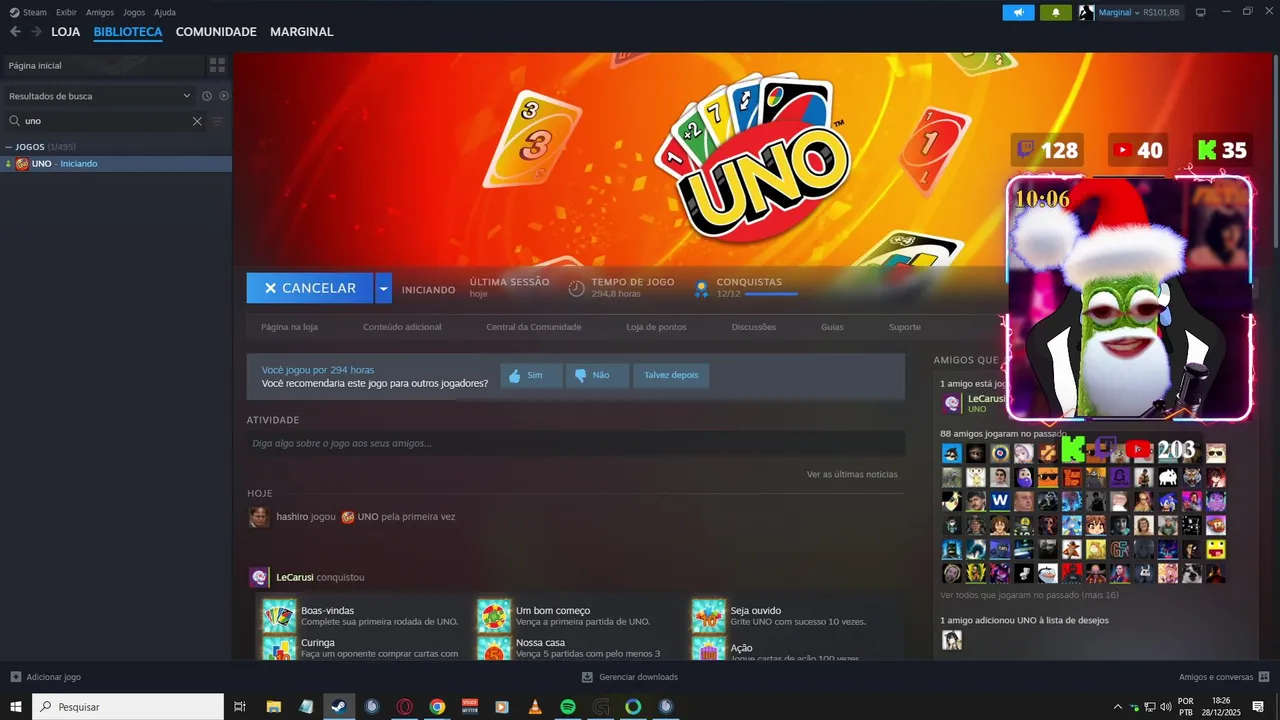Open LeCarusi avatar in friends playing

click(953, 403)
